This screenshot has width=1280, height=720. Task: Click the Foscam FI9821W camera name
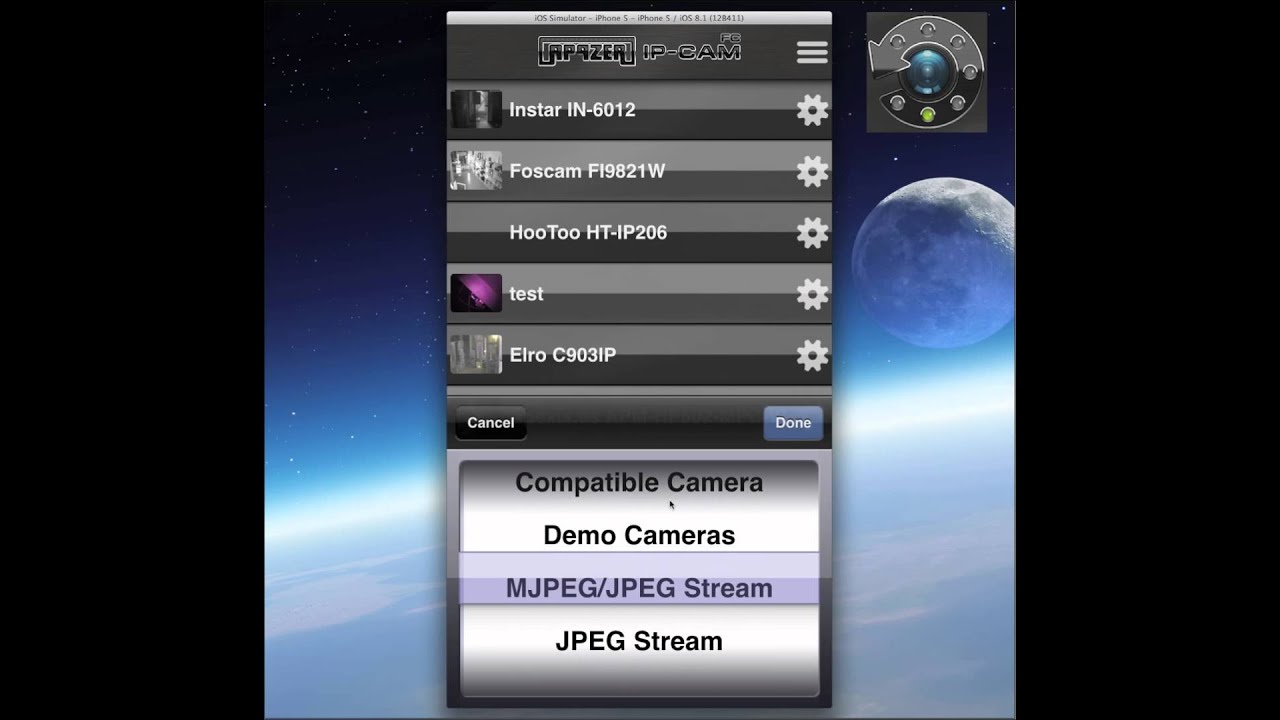[587, 171]
